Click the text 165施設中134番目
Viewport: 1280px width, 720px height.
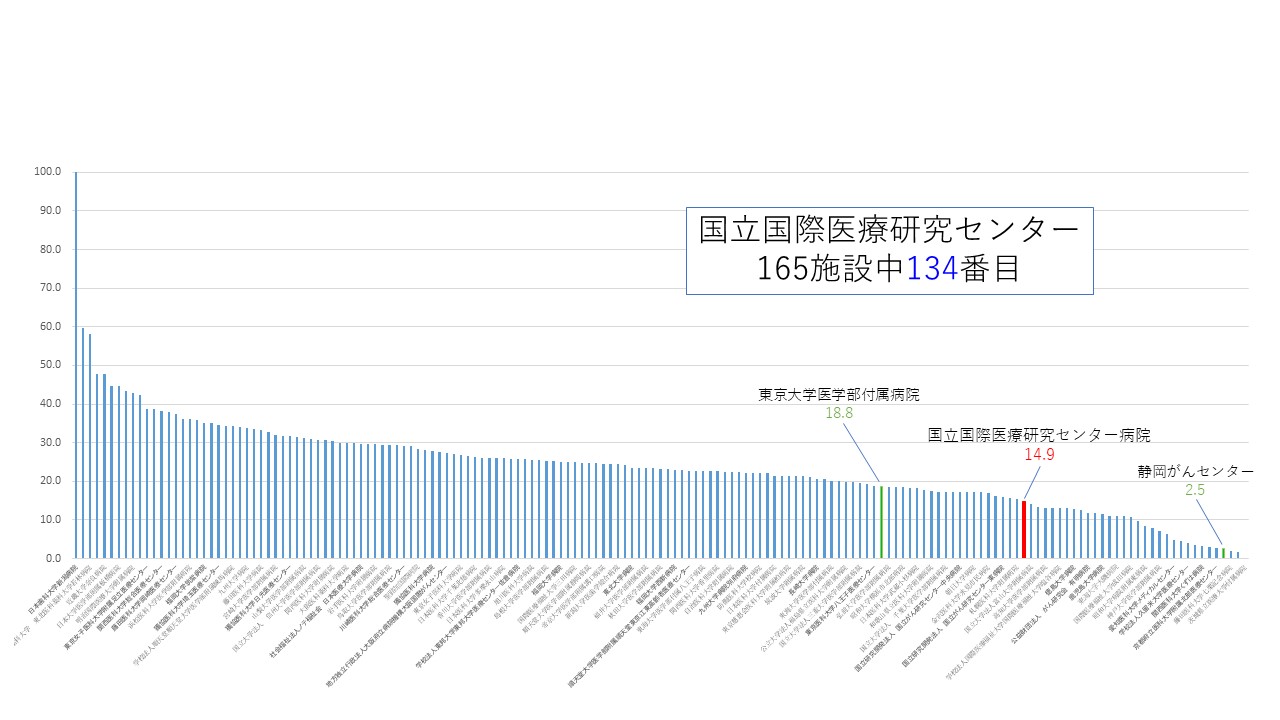tap(889, 270)
